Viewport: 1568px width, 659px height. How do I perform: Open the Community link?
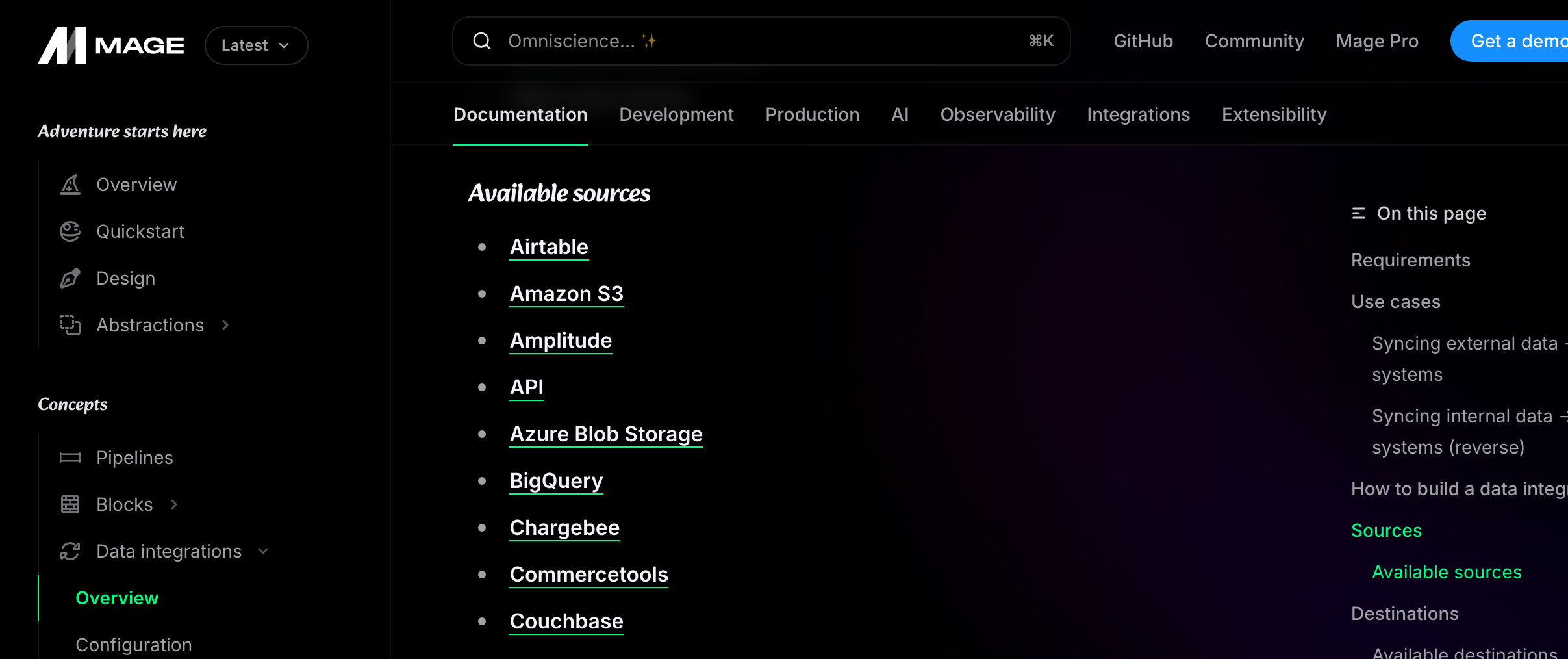click(x=1254, y=41)
